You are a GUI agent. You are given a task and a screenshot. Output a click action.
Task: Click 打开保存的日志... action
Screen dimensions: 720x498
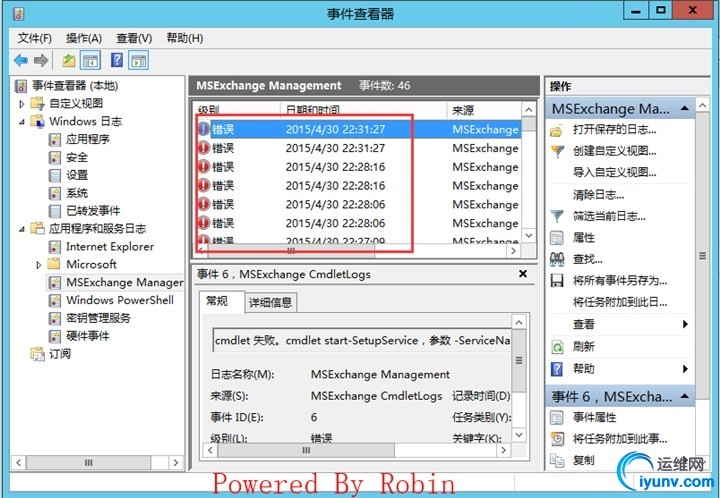[x=614, y=130]
